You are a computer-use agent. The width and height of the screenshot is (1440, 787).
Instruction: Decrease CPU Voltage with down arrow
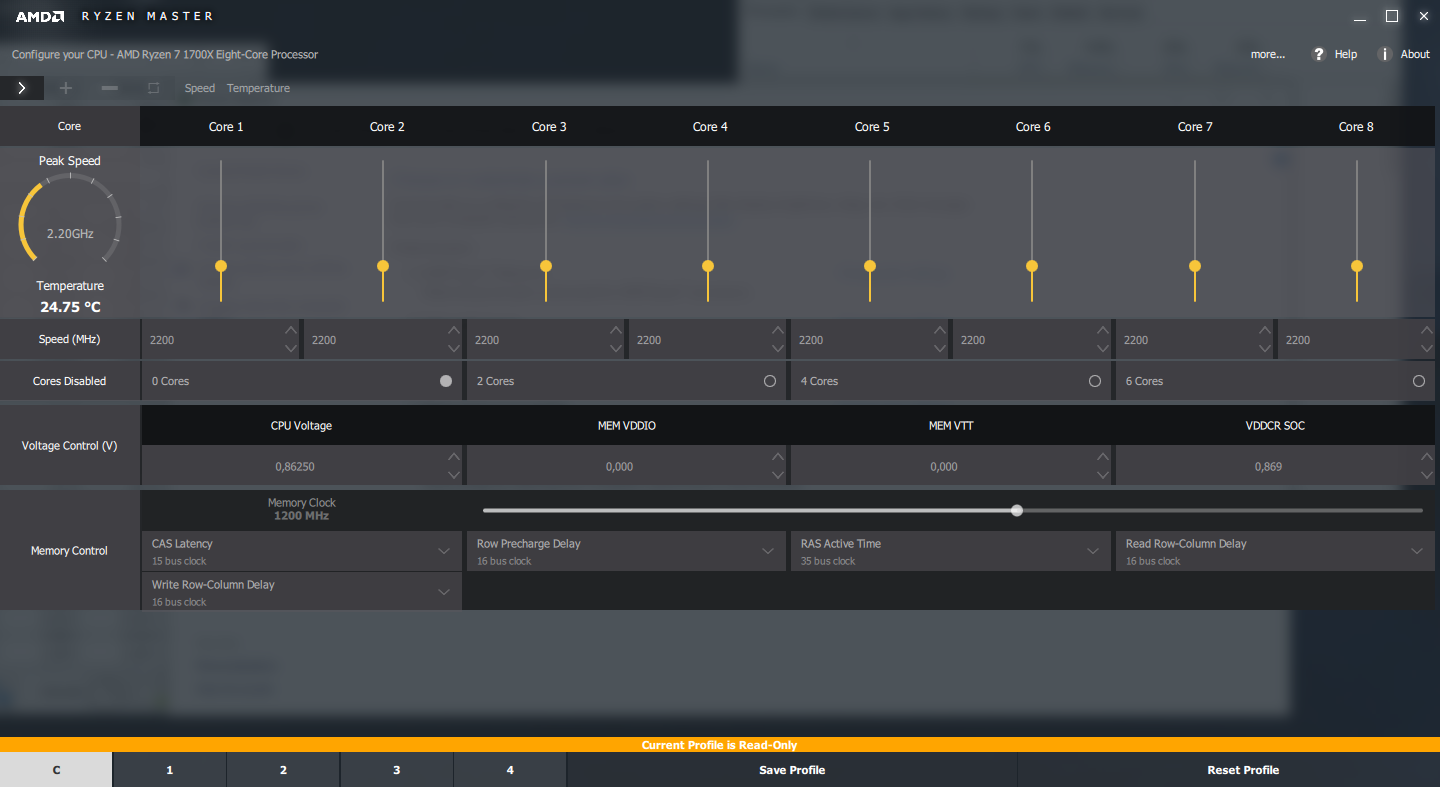[454, 475]
